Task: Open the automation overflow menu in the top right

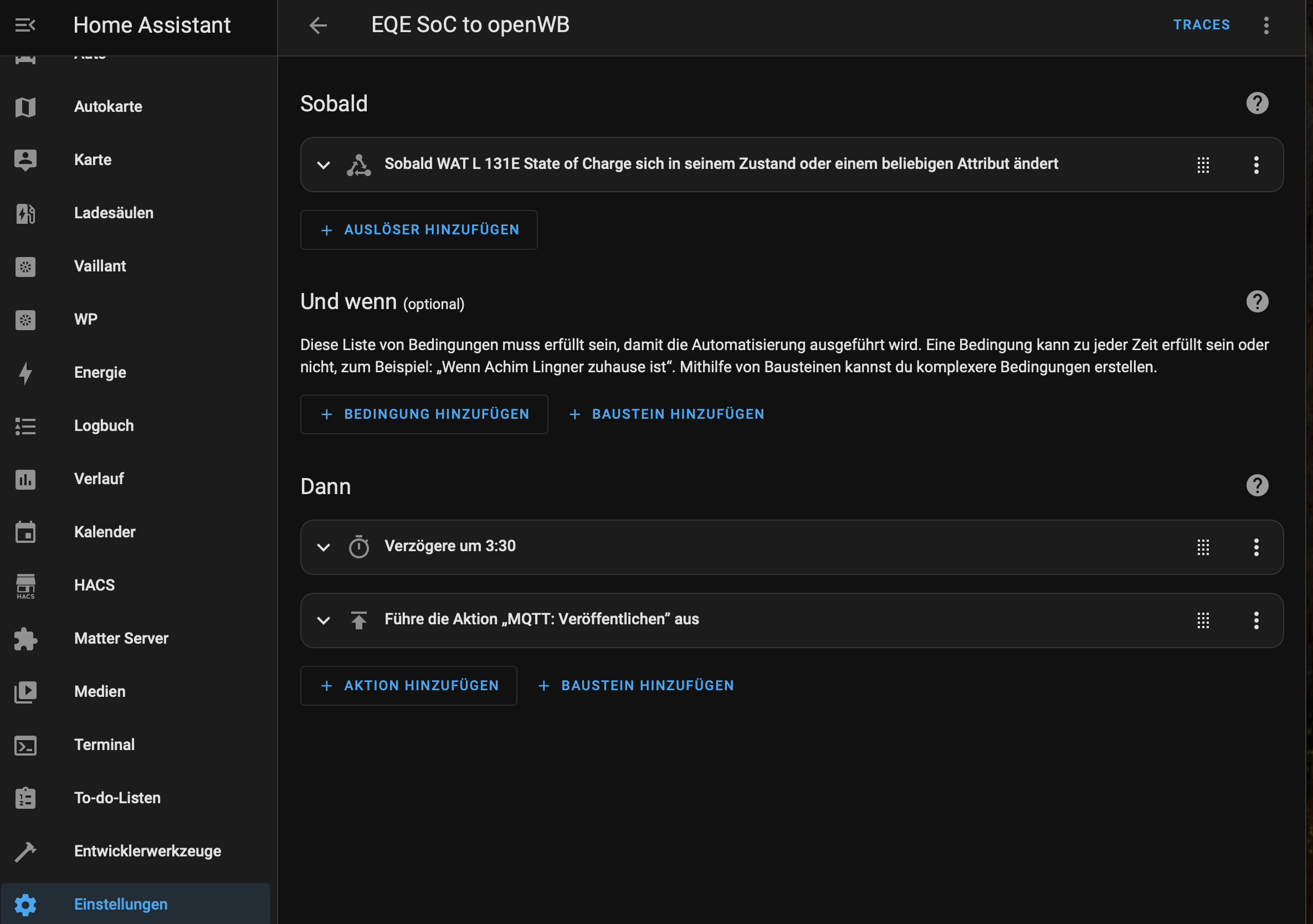Action: 1266,25
